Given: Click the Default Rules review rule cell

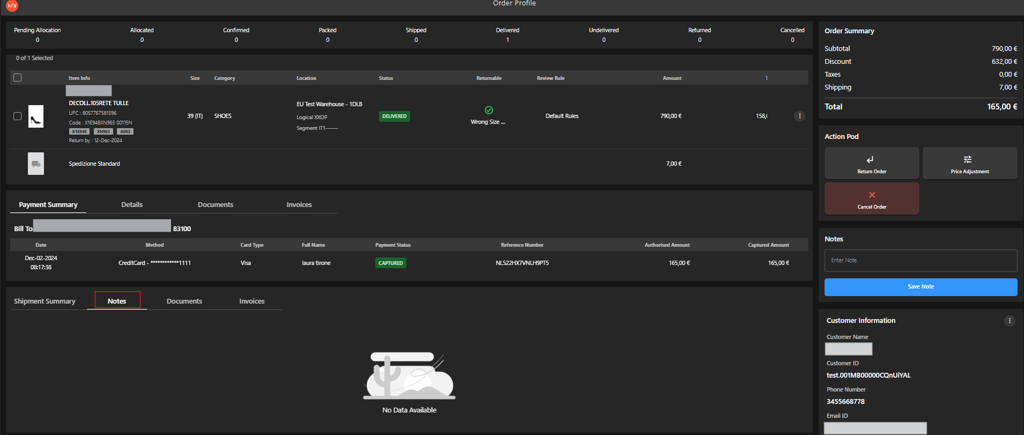Looking at the screenshot, I should tap(562, 116).
